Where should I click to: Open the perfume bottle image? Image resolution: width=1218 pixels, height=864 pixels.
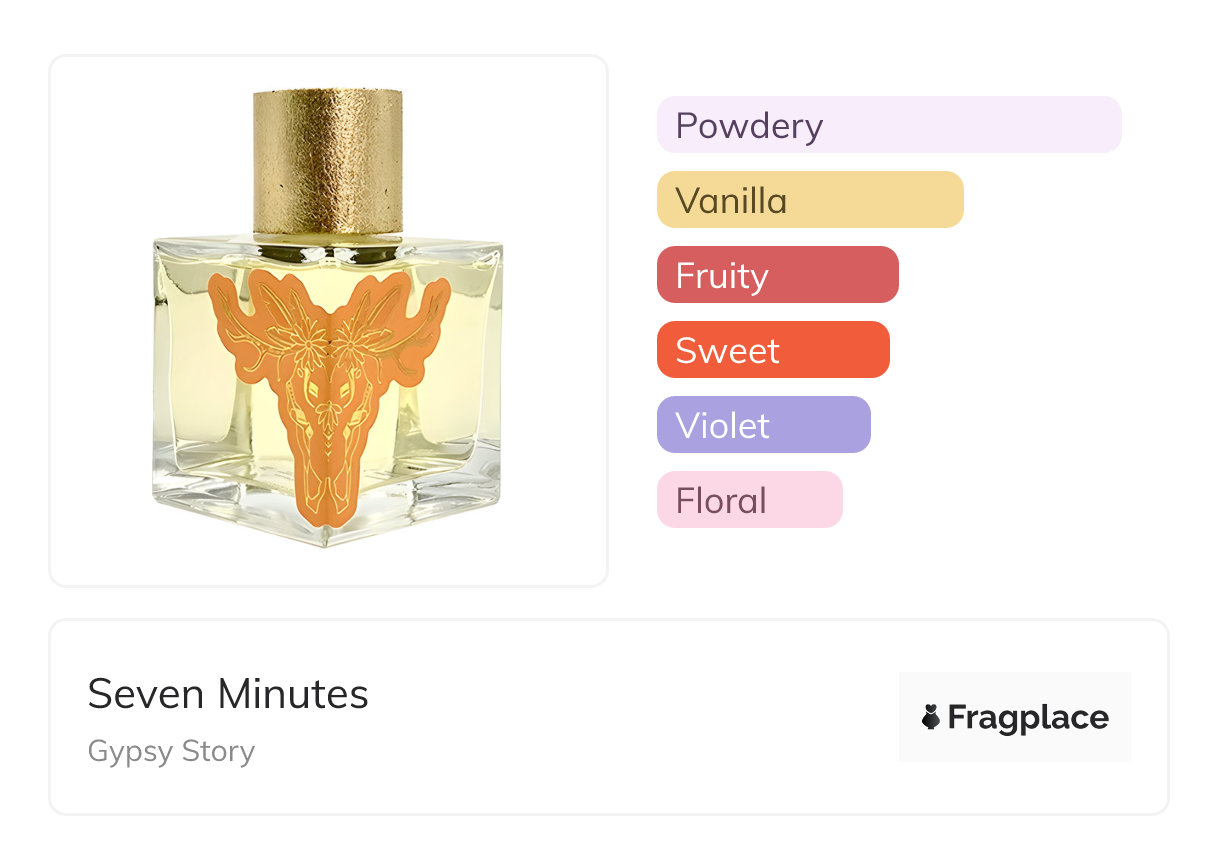pyautogui.click(x=328, y=318)
